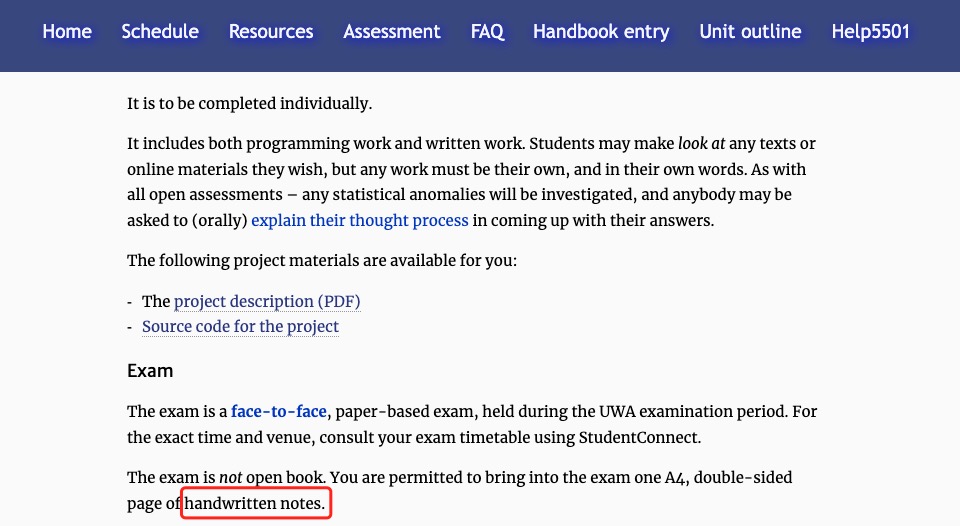Go to the Schedule page
Viewport: 960px width, 526px height.
tap(160, 32)
